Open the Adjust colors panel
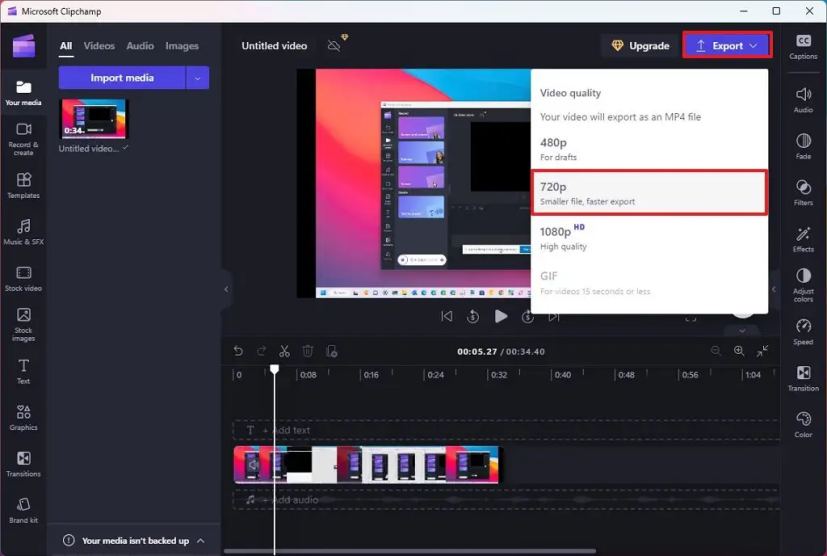Screen dimensions: 827x556 tap(803, 285)
